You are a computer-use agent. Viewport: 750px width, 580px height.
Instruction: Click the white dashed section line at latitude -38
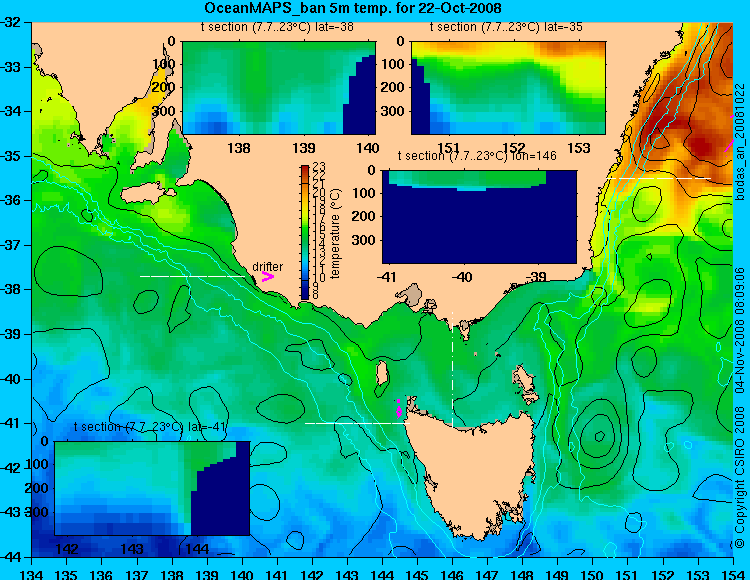[192, 276]
